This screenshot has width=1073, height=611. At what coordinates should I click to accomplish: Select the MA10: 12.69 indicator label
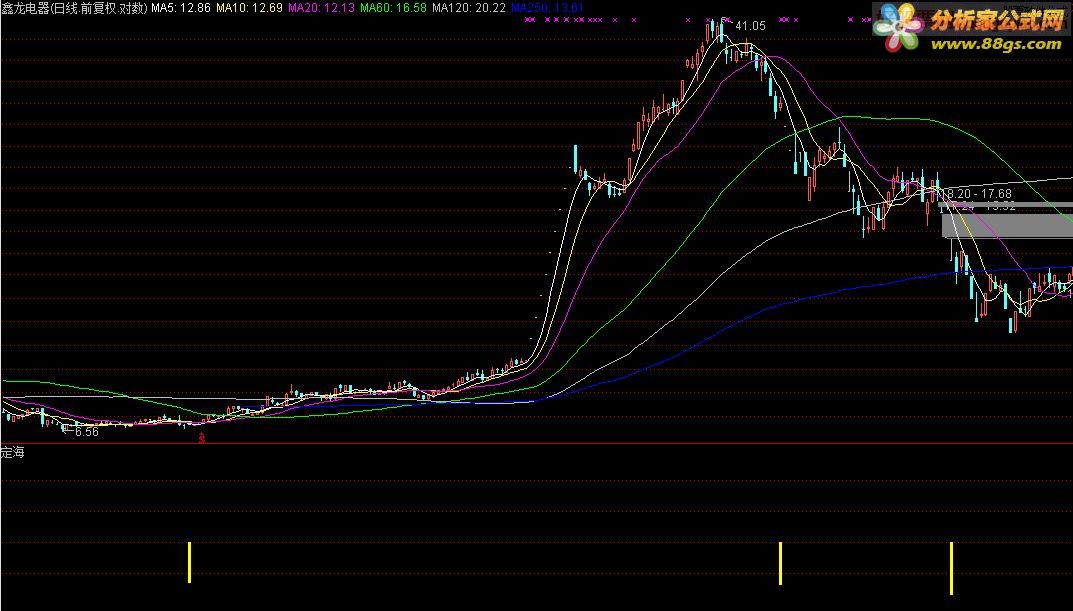pyautogui.click(x=248, y=8)
